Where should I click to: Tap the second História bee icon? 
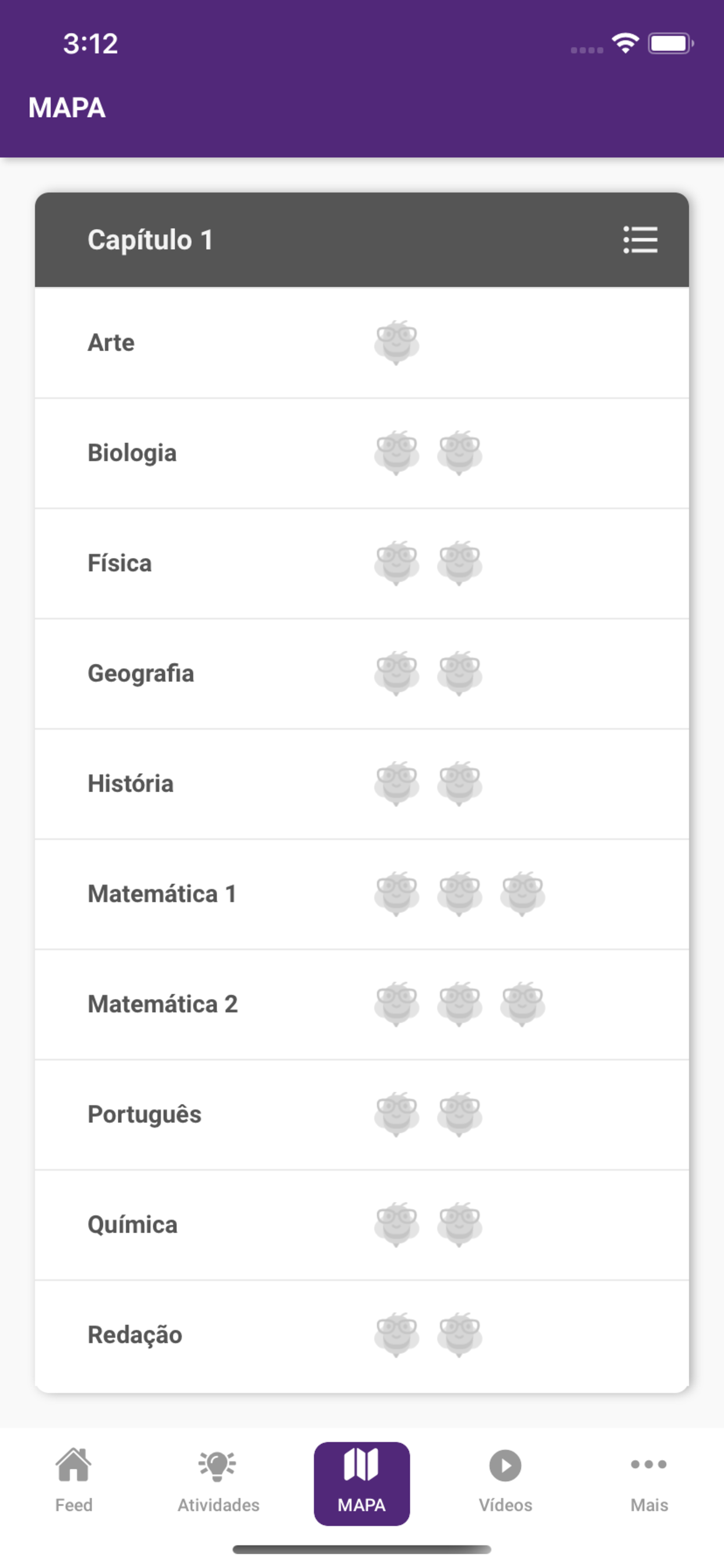click(459, 783)
